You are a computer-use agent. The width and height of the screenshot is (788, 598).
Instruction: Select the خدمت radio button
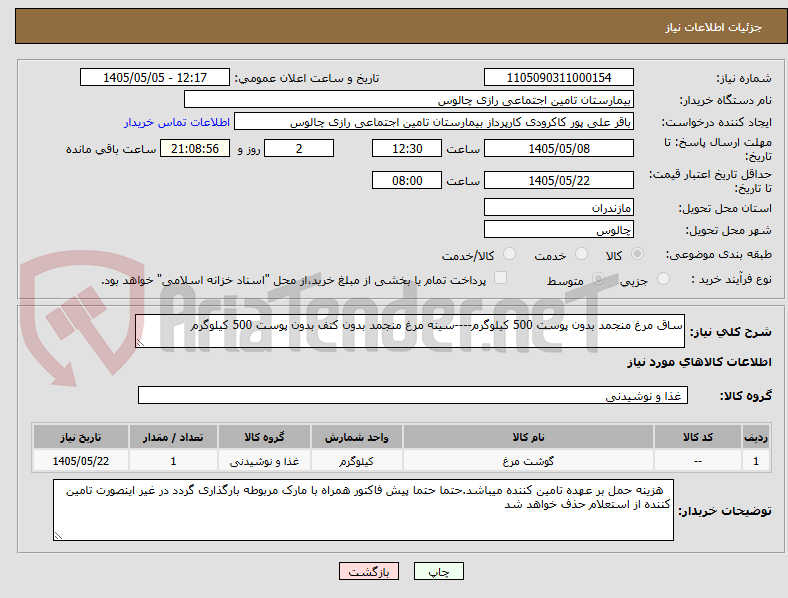(x=581, y=254)
